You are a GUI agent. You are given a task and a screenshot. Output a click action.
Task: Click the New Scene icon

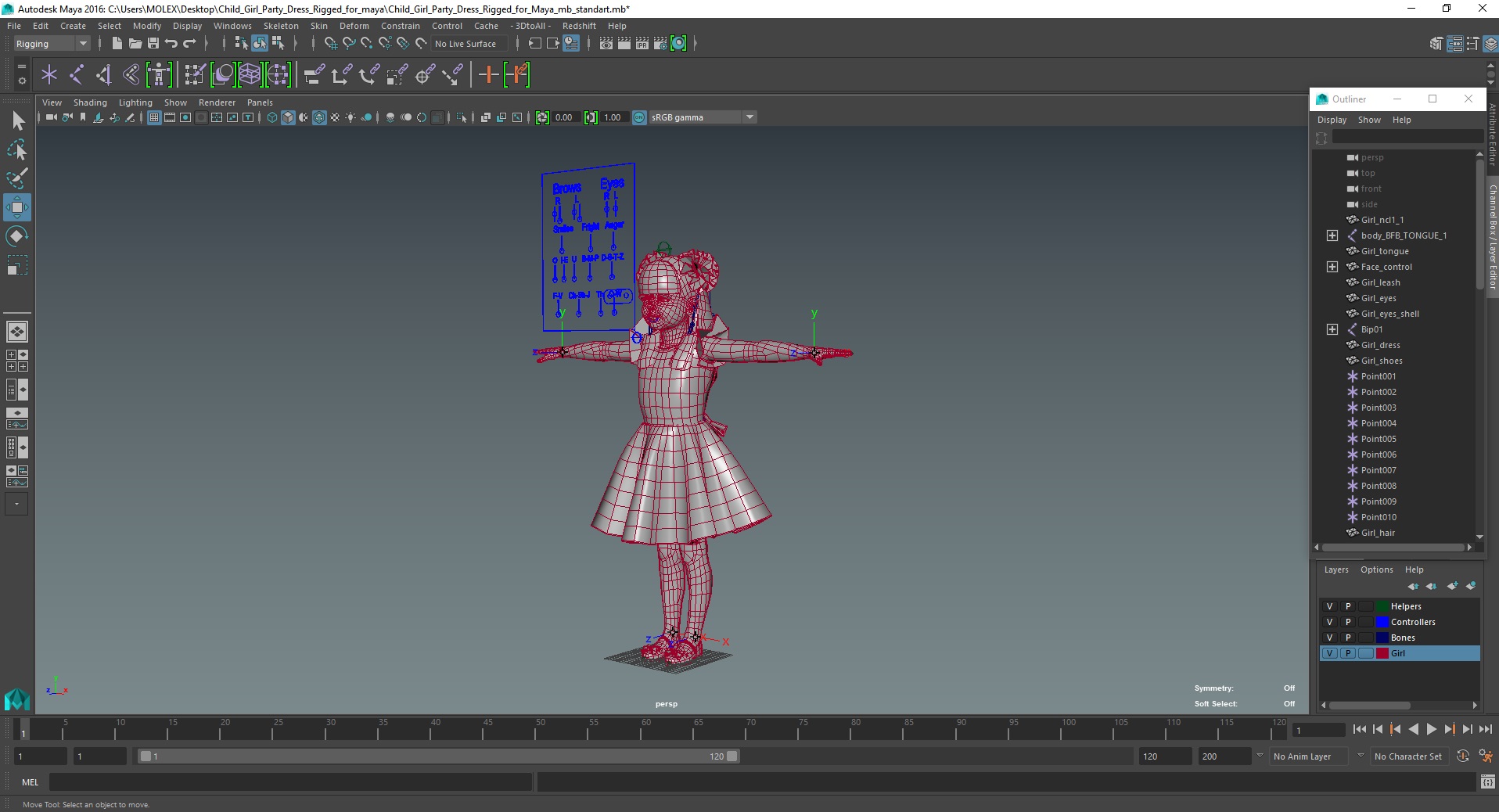[x=117, y=44]
